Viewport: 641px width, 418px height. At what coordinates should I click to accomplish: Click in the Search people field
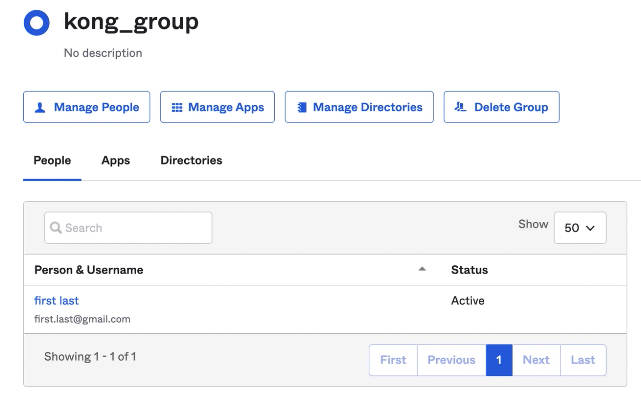pos(135,228)
